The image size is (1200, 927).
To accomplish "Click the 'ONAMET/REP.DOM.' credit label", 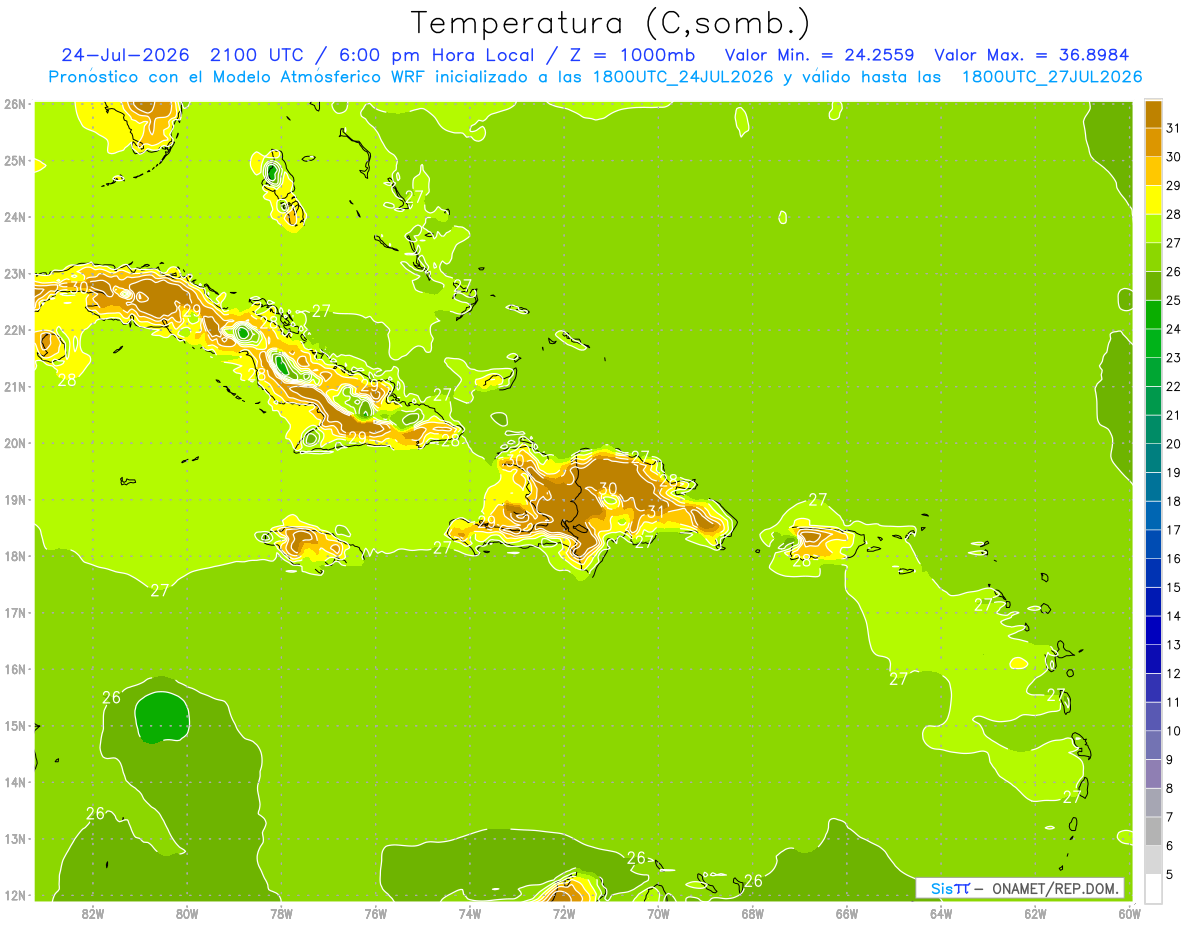I will (x=1058, y=888).
